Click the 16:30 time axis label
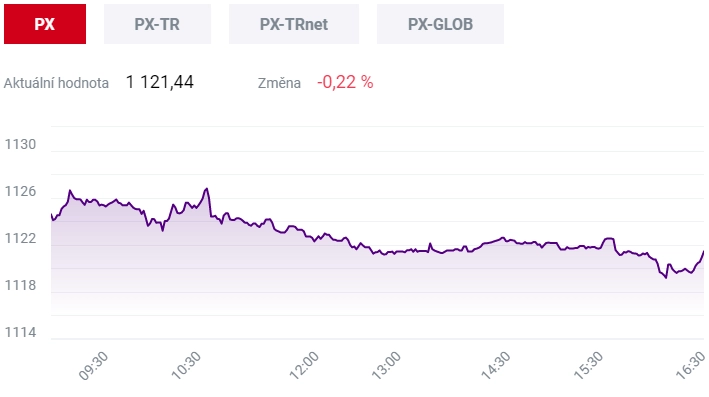The width and height of the screenshot is (709, 397). (x=690, y=366)
